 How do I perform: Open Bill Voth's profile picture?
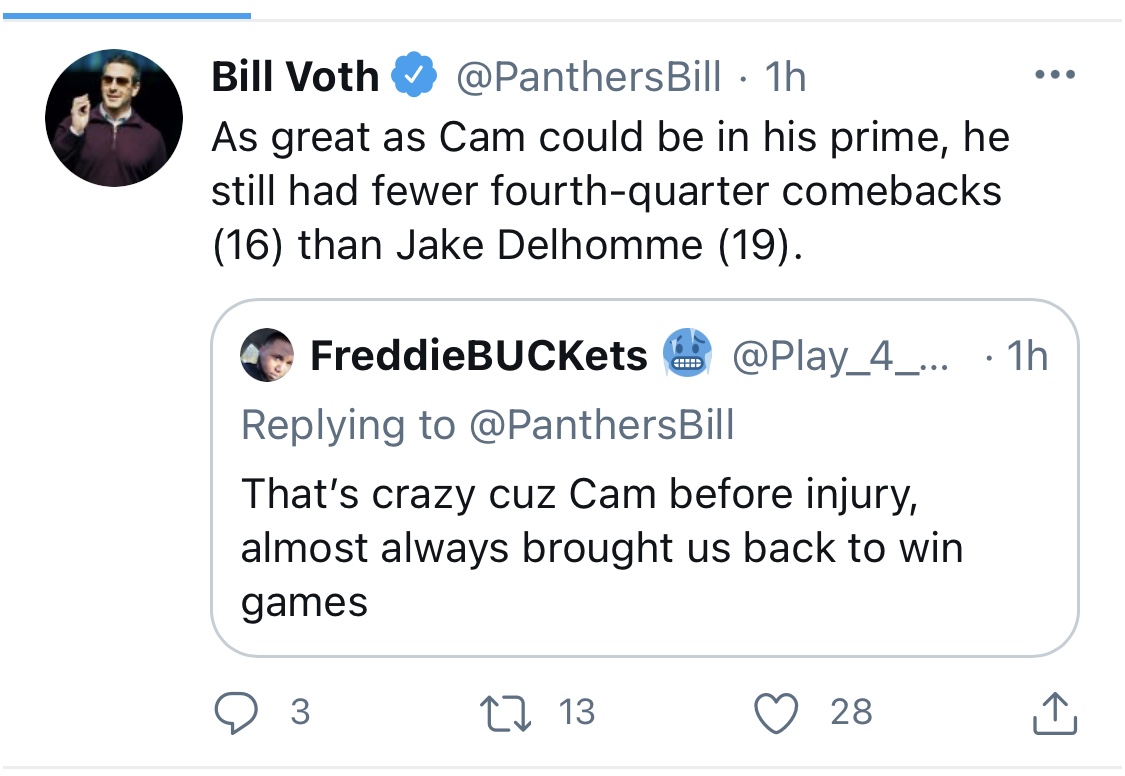pos(114,117)
